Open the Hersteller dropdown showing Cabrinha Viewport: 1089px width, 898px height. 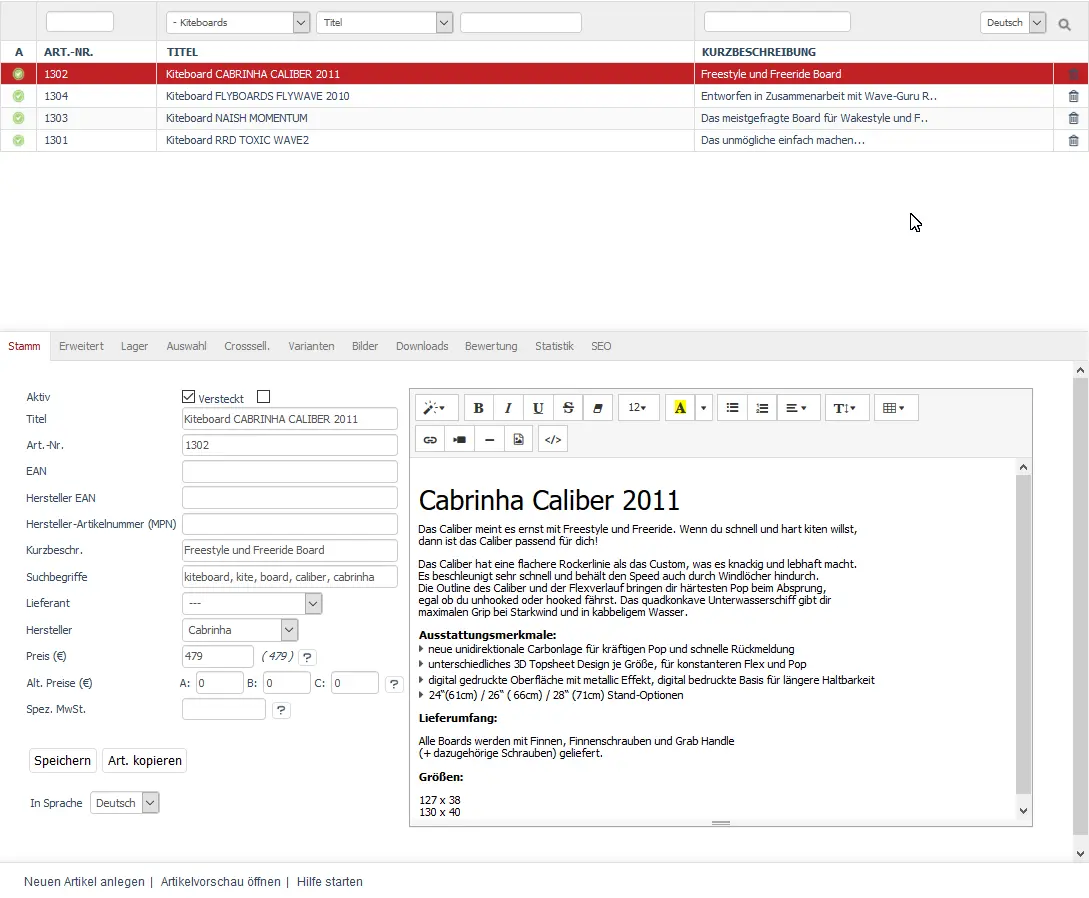click(x=288, y=630)
